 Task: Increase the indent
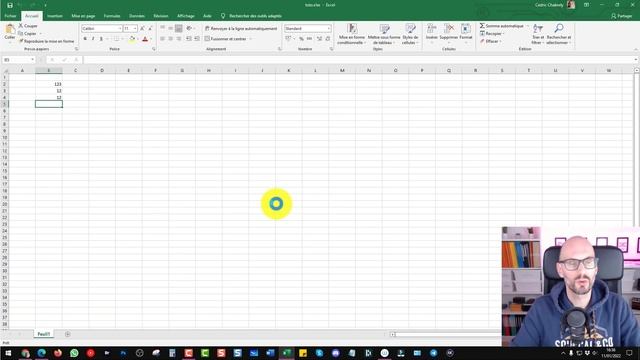tap(197, 39)
